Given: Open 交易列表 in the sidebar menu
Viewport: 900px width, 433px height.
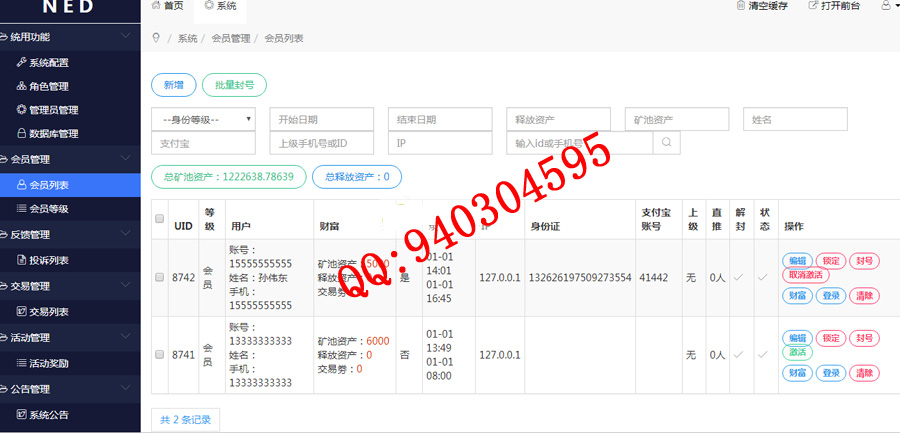Looking at the screenshot, I should (48, 312).
